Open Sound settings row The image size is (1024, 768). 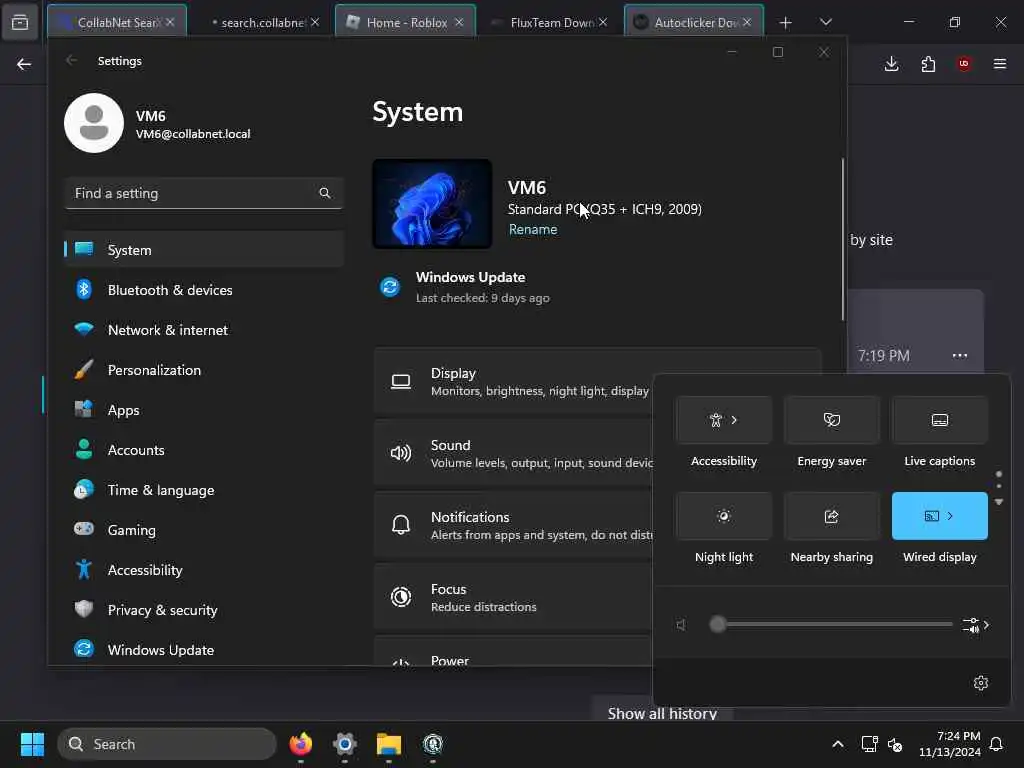(x=513, y=454)
